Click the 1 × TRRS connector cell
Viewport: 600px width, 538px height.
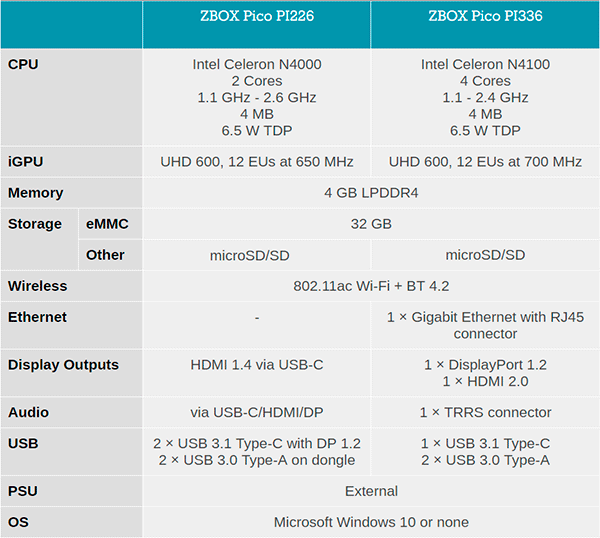485,412
